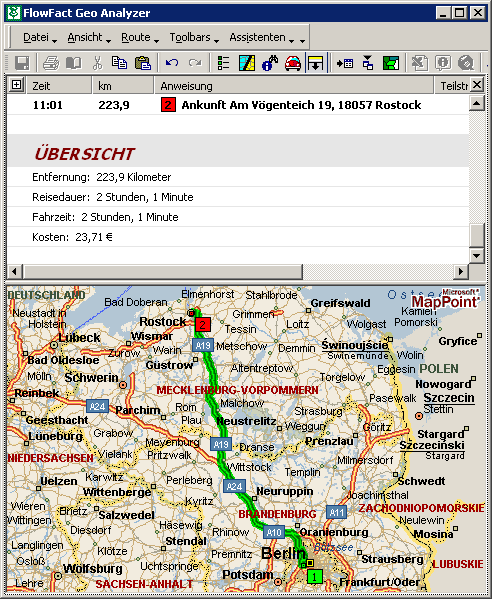492x599 pixels.
Task: Open the Route menu
Action: pyautogui.click(x=139, y=37)
